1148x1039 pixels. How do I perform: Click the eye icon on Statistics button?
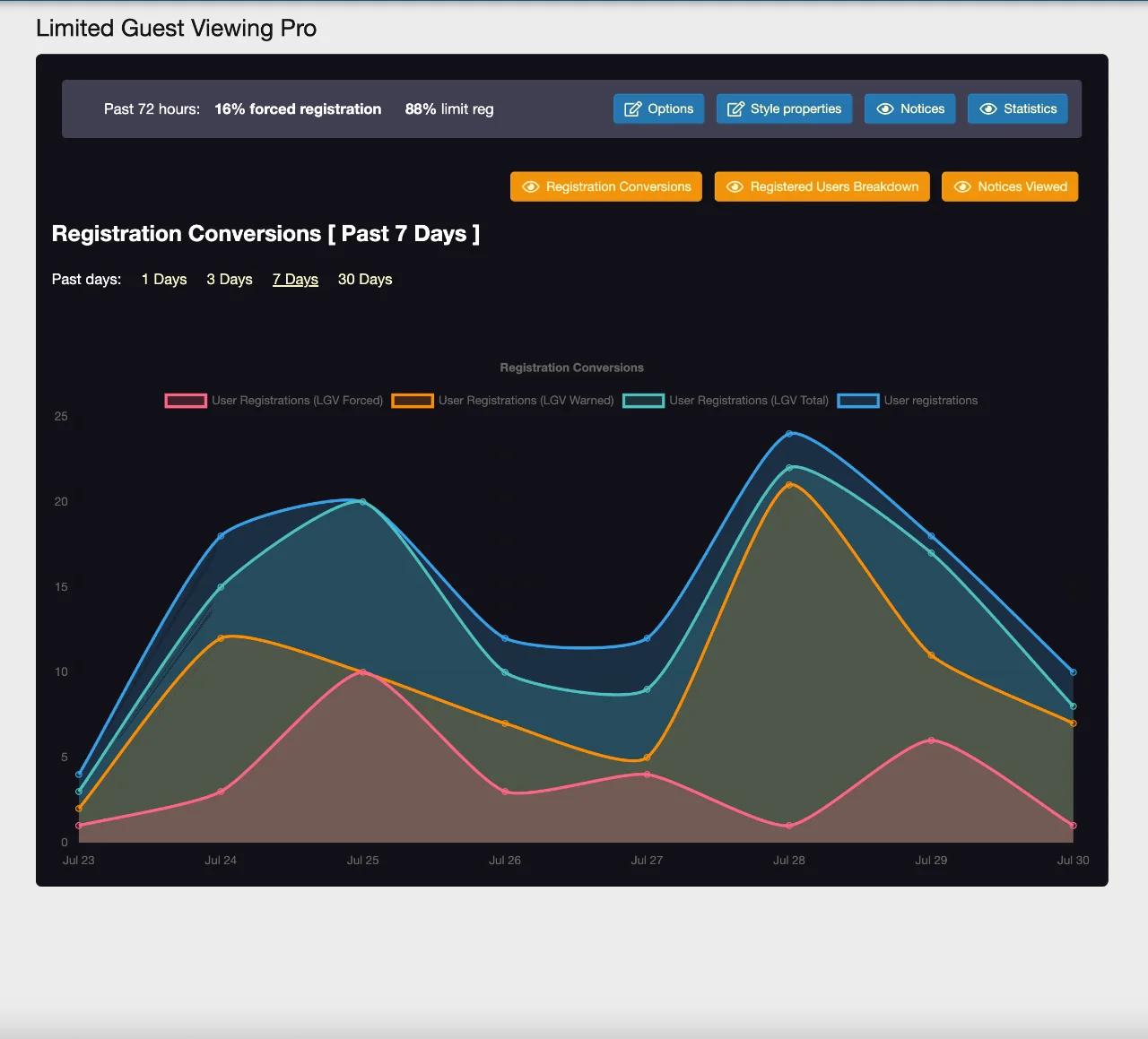(988, 109)
